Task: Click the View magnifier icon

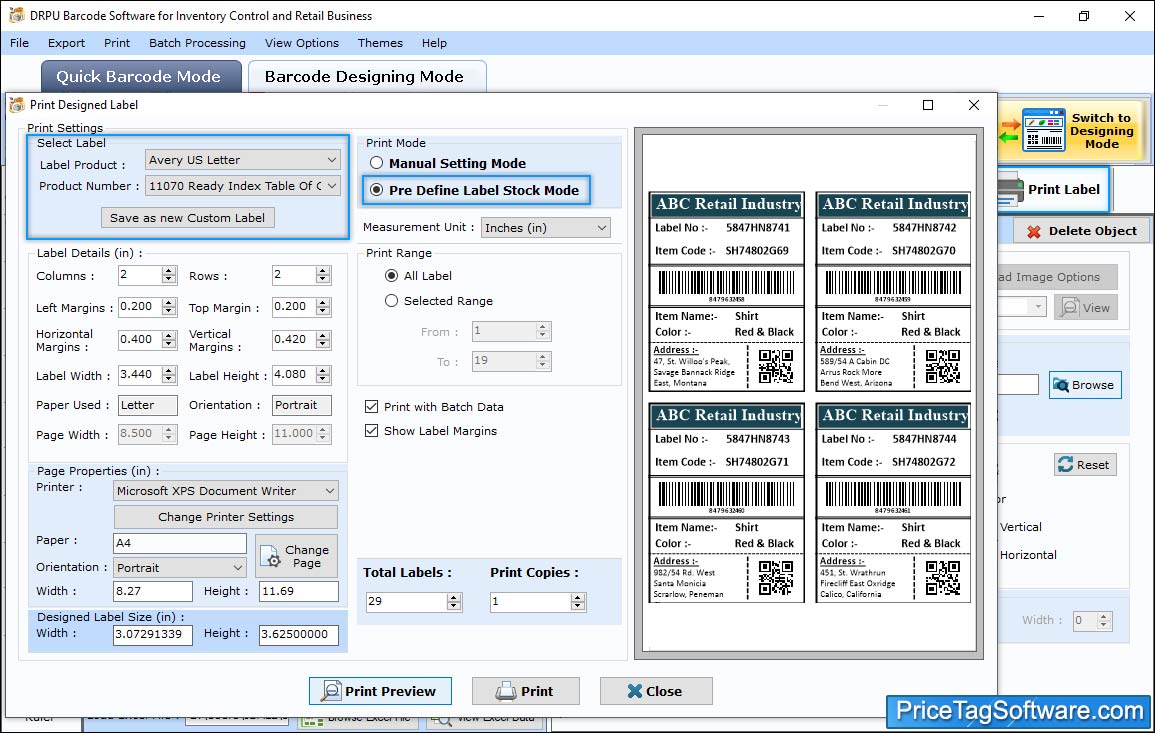Action: [1069, 307]
